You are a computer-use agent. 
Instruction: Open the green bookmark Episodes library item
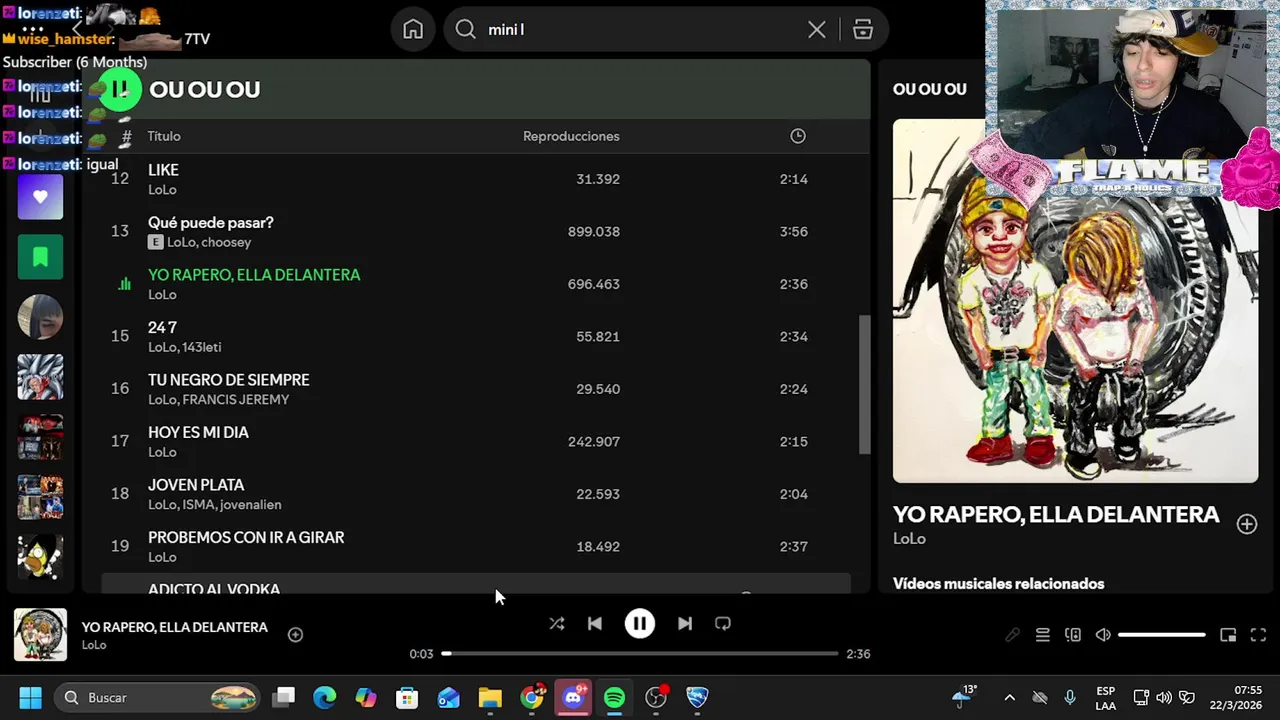click(x=40, y=257)
